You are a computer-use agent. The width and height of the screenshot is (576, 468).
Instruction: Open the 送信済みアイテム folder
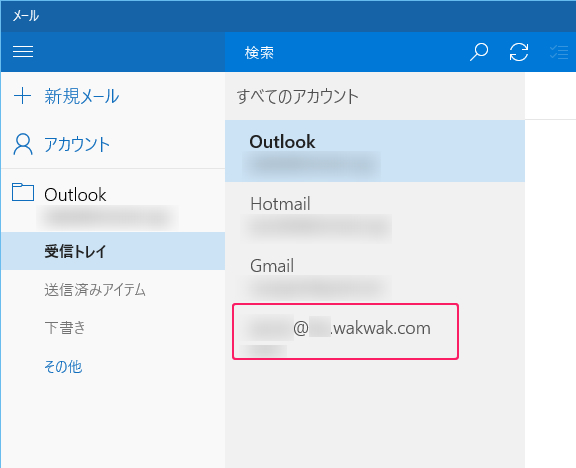(x=95, y=289)
